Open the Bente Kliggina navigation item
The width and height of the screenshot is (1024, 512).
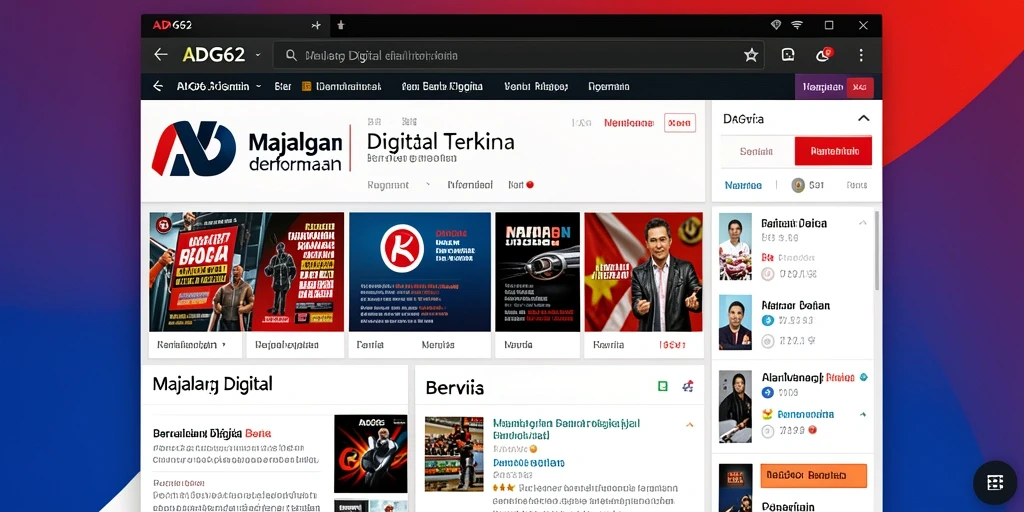(x=442, y=86)
